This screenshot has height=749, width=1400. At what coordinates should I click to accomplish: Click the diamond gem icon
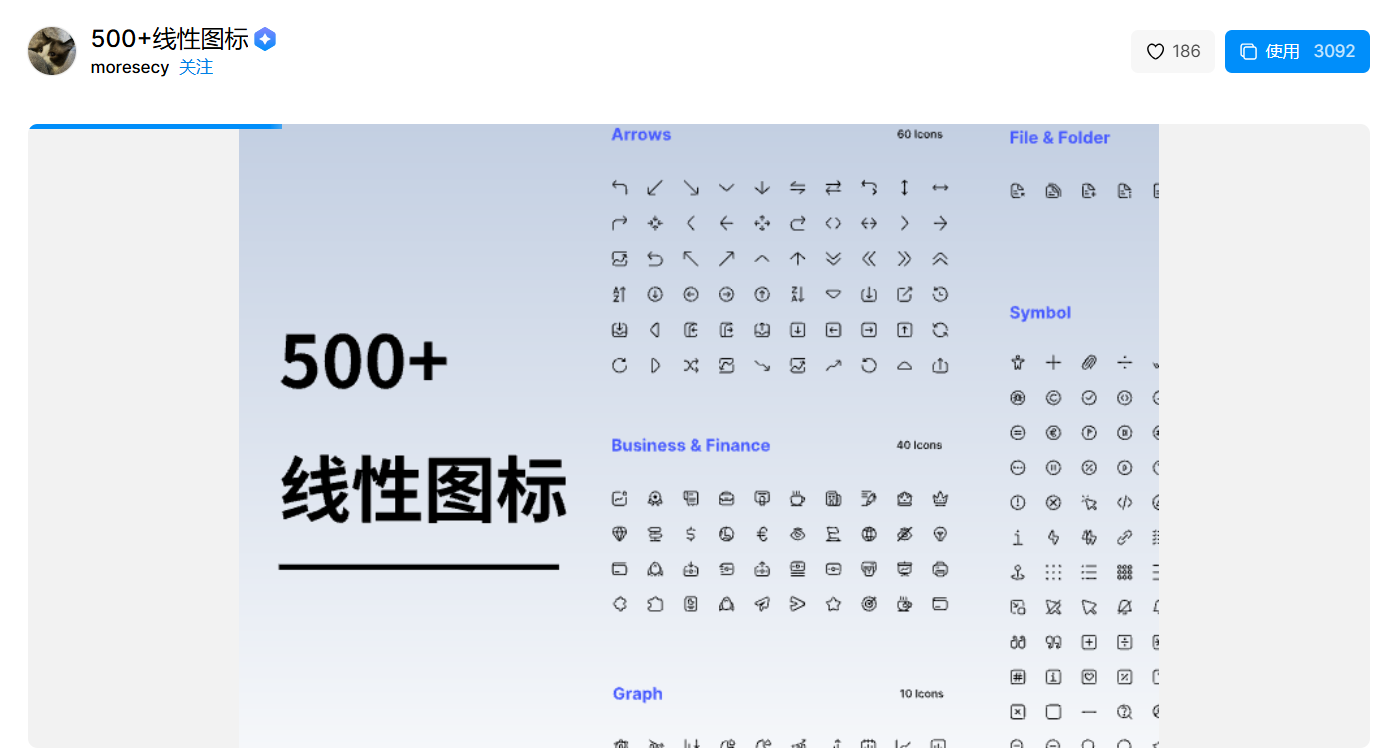(619, 534)
